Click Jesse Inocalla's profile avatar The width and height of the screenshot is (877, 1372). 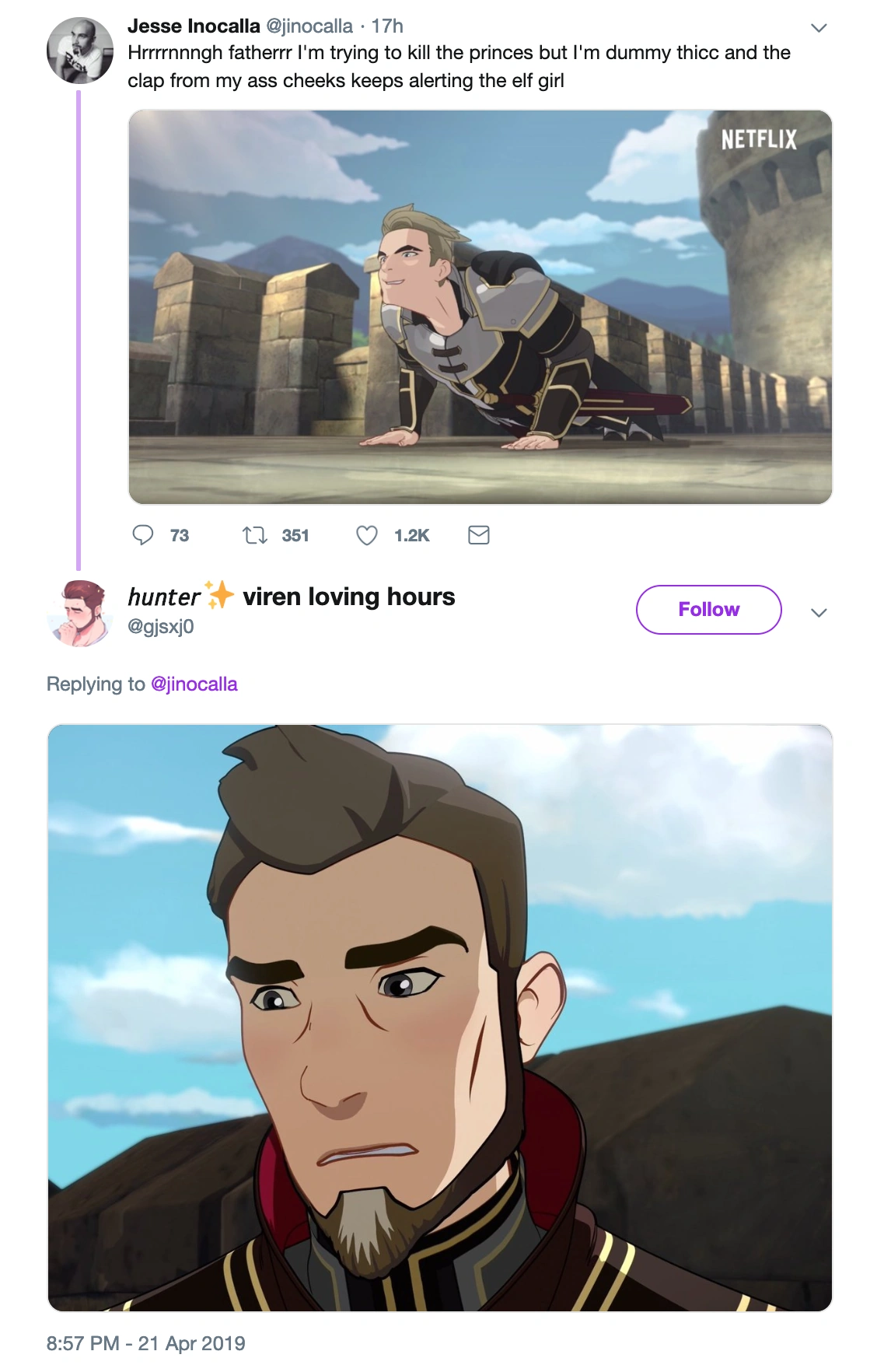80,50
